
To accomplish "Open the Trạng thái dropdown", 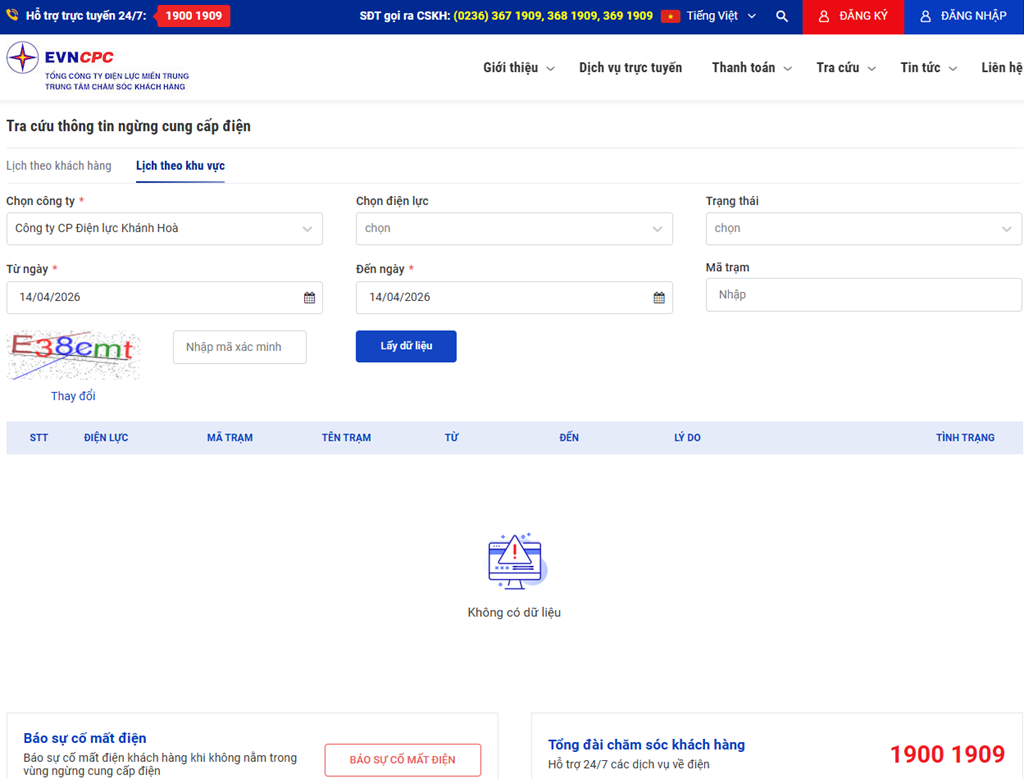I will tap(863, 229).
